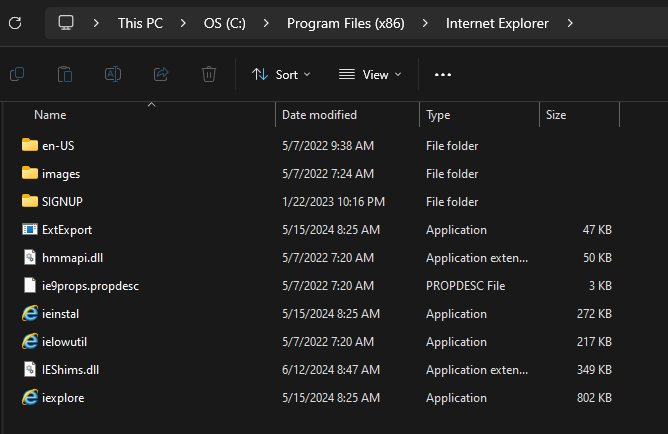Click en-US date 5/7/2022 9:38 AM
The image size is (668, 434).
pos(328,146)
